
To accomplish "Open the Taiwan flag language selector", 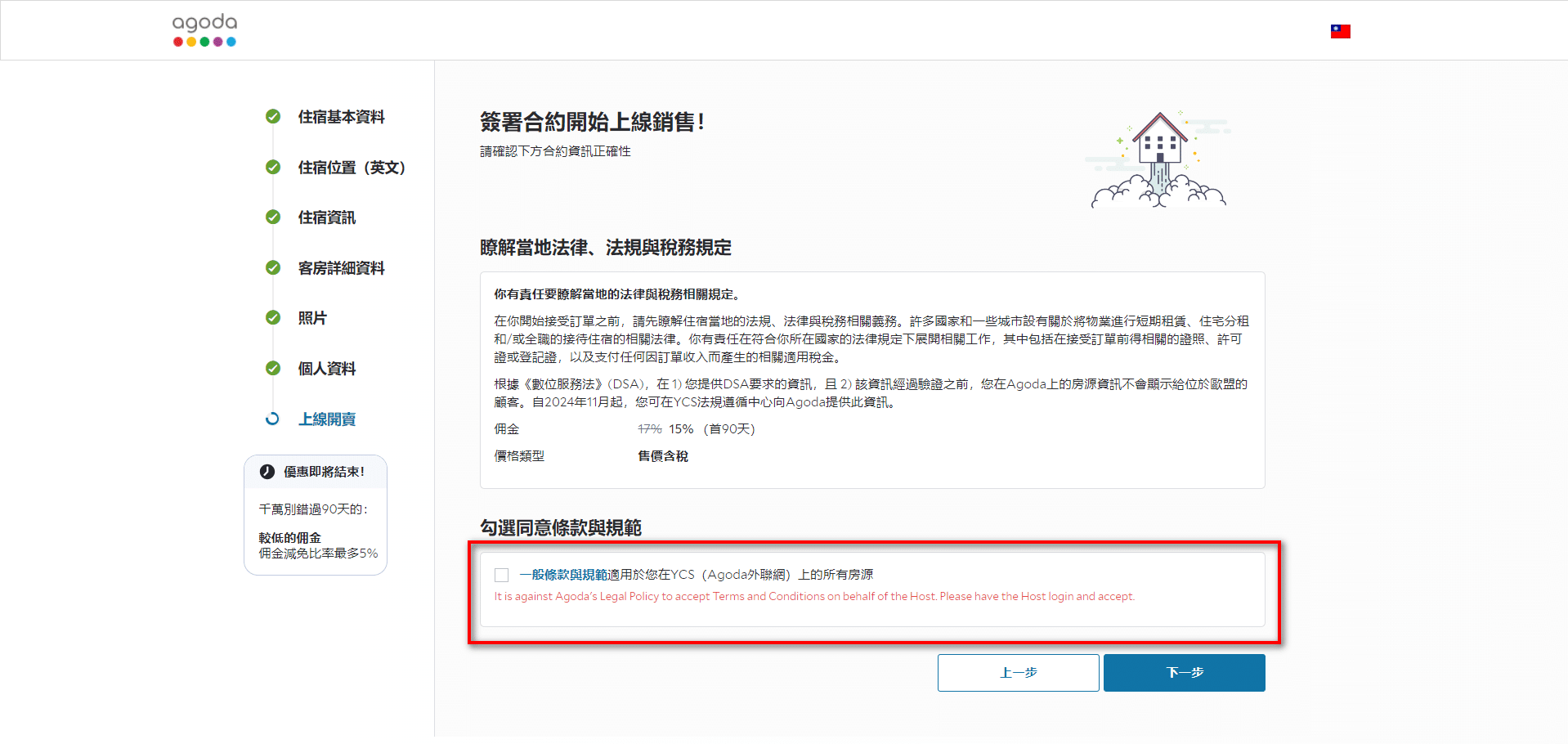I will (x=1340, y=31).
